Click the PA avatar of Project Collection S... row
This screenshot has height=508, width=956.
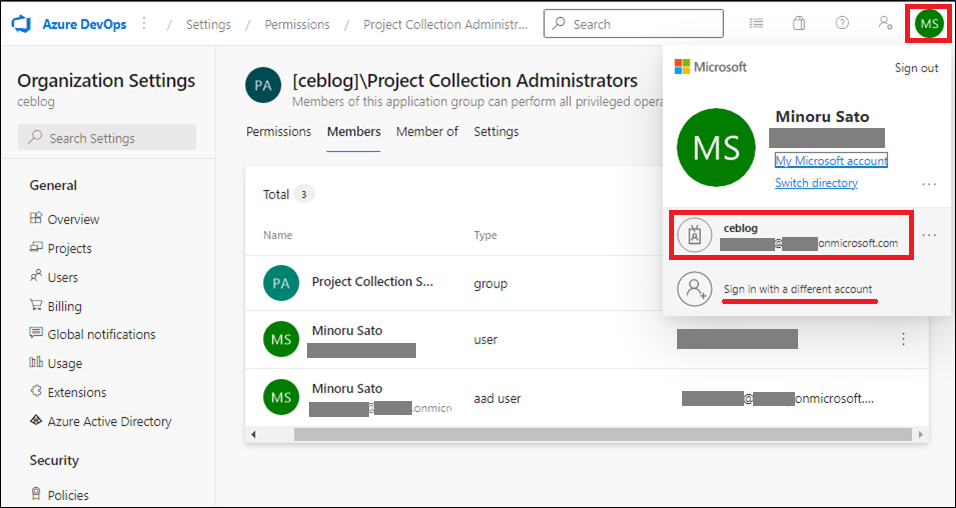coord(281,283)
